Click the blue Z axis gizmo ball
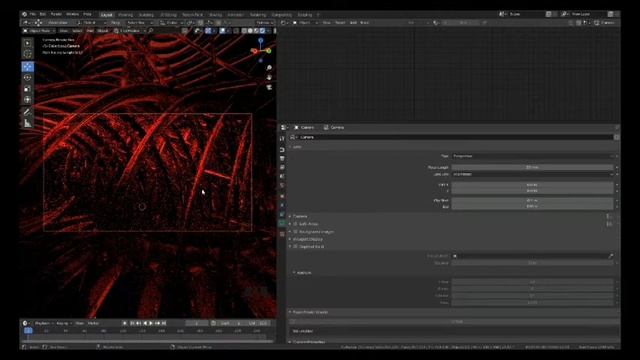The image size is (640, 360). point(260,40)
